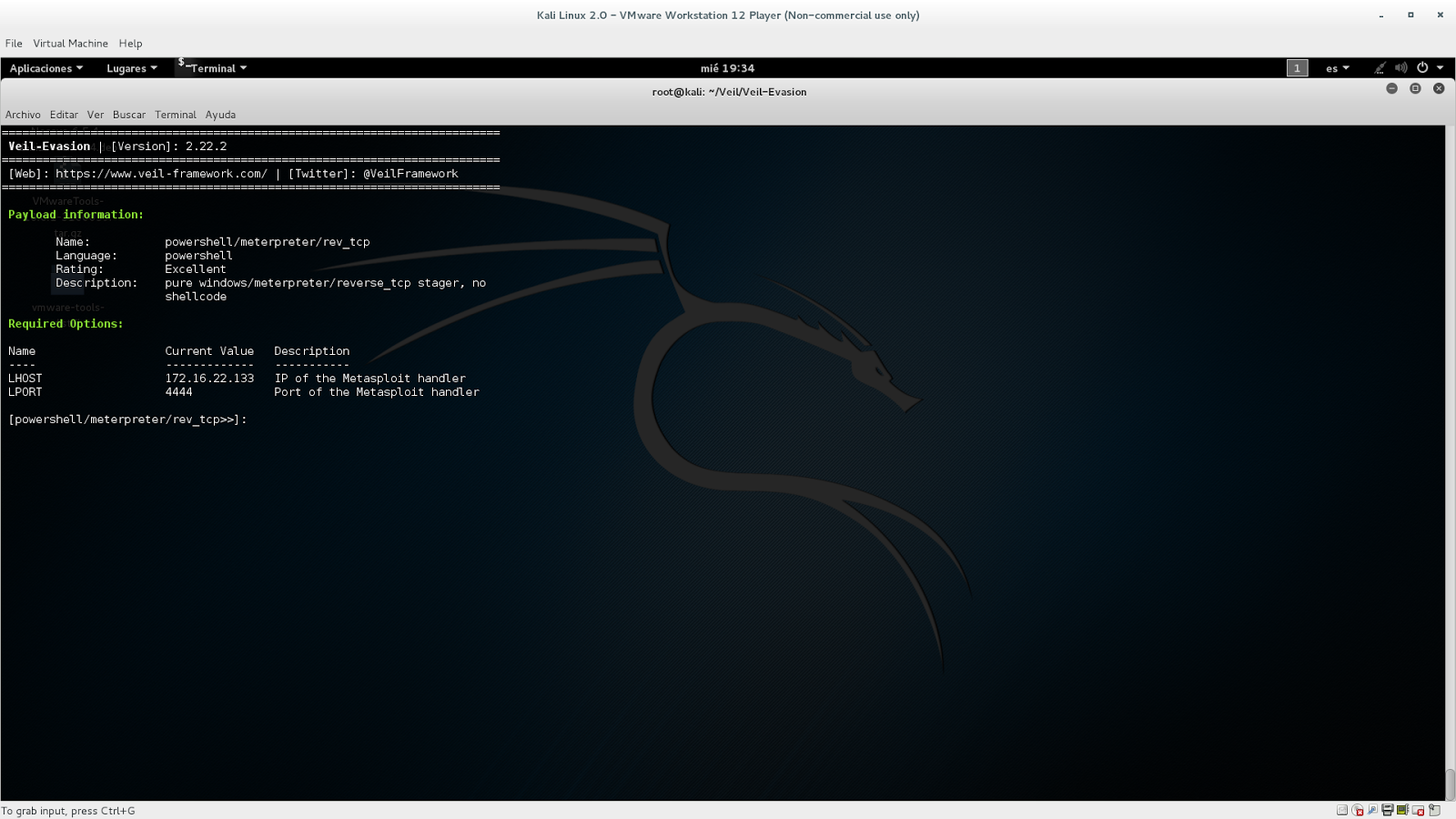This screenshot has width=1456, height=819.
Task: Minimize the VMware Player window
Action: point(1381,15)
